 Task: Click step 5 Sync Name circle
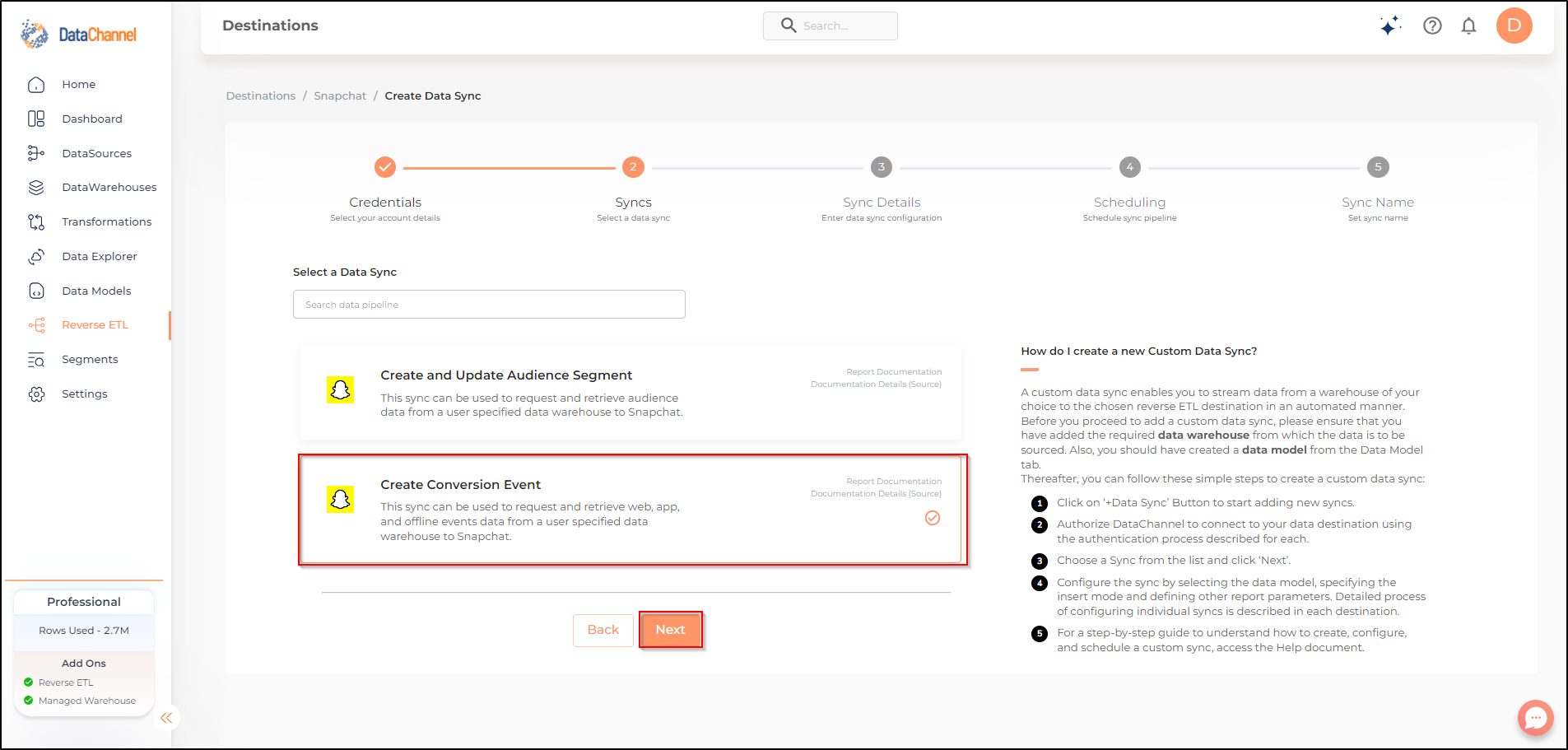point(1378,167)
